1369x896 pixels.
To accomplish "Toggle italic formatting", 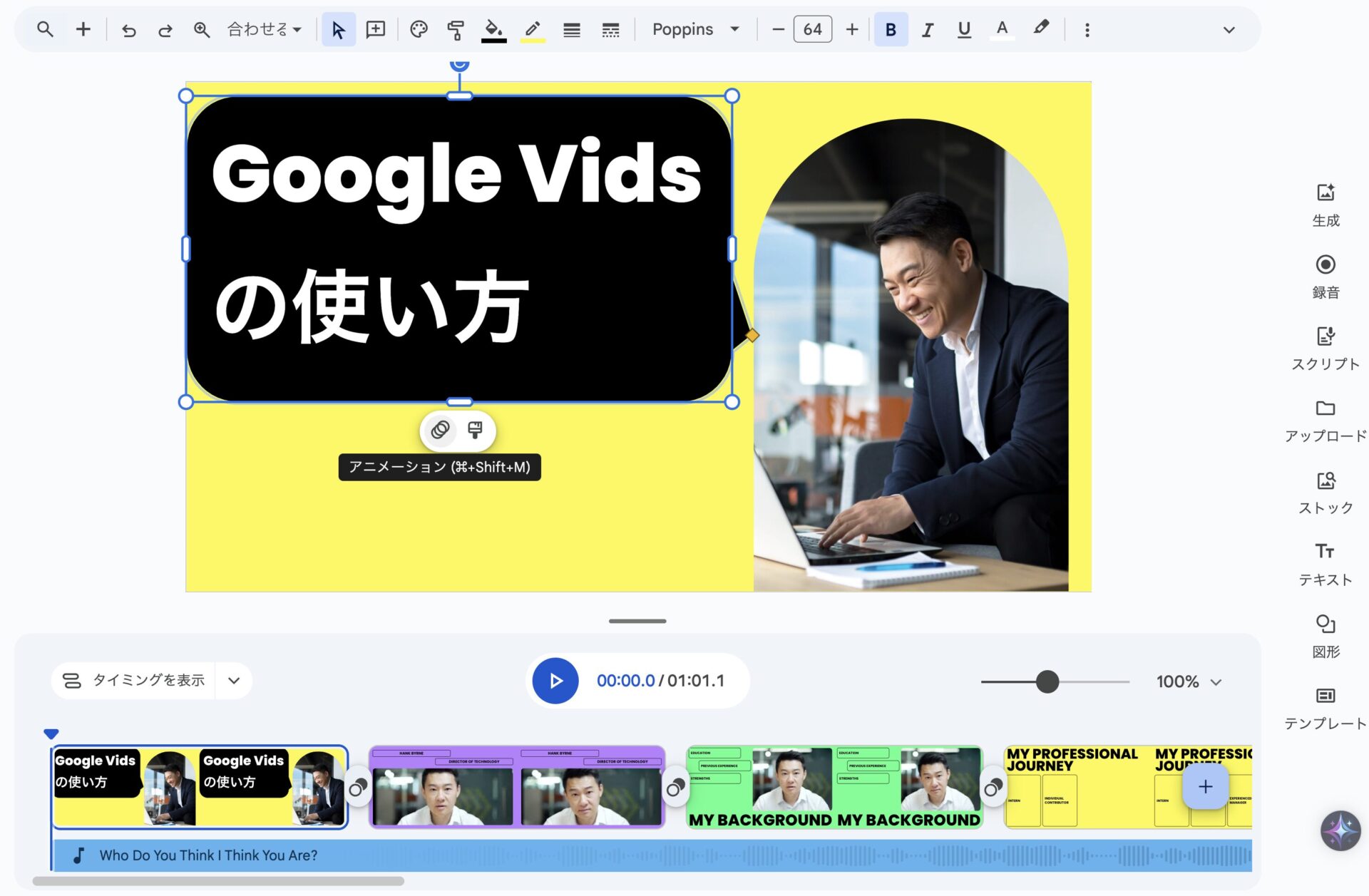I will (927, 30).
